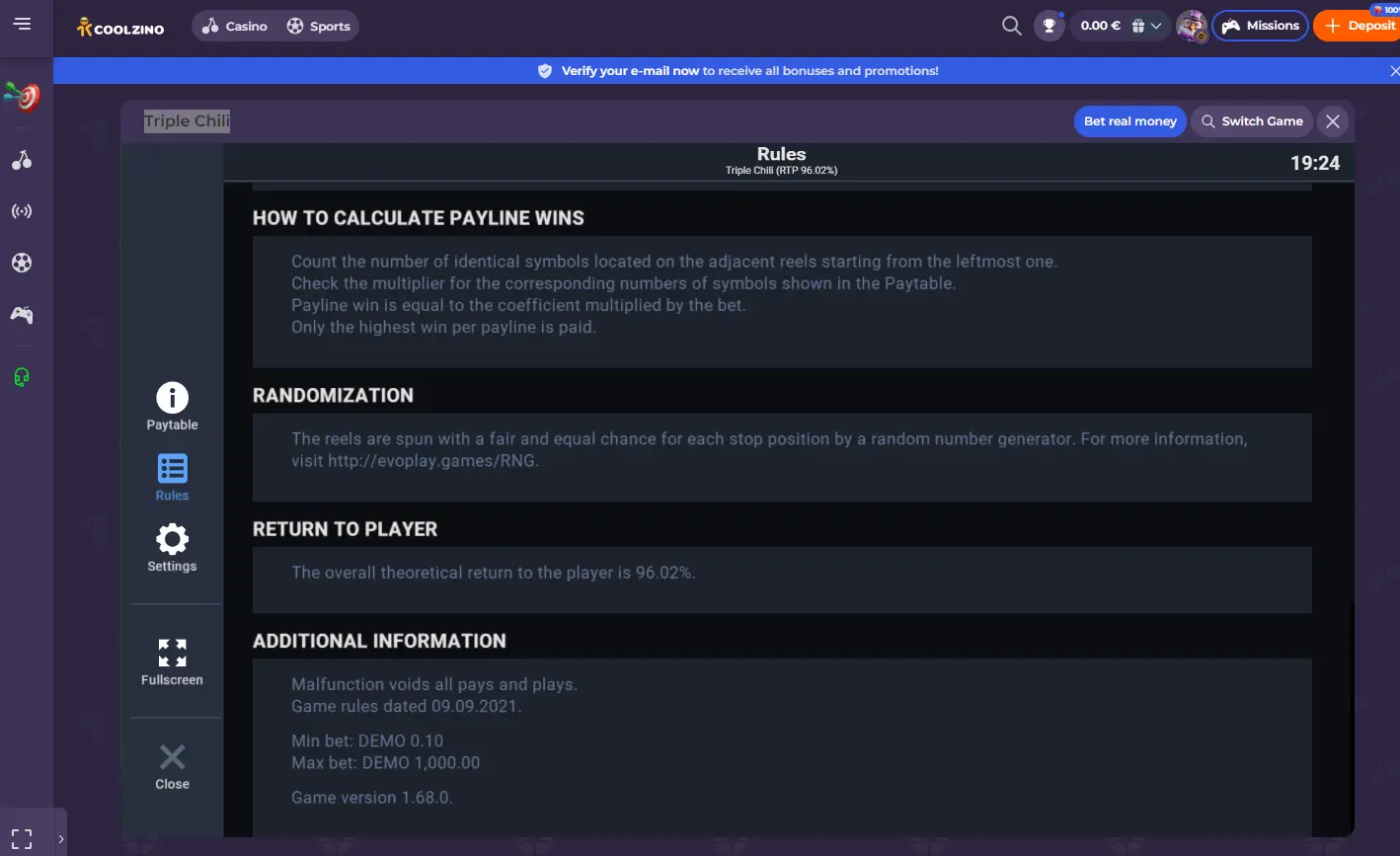
Task: Dismiss the verify e-mail banner
Action: [x=1393, y=71]
